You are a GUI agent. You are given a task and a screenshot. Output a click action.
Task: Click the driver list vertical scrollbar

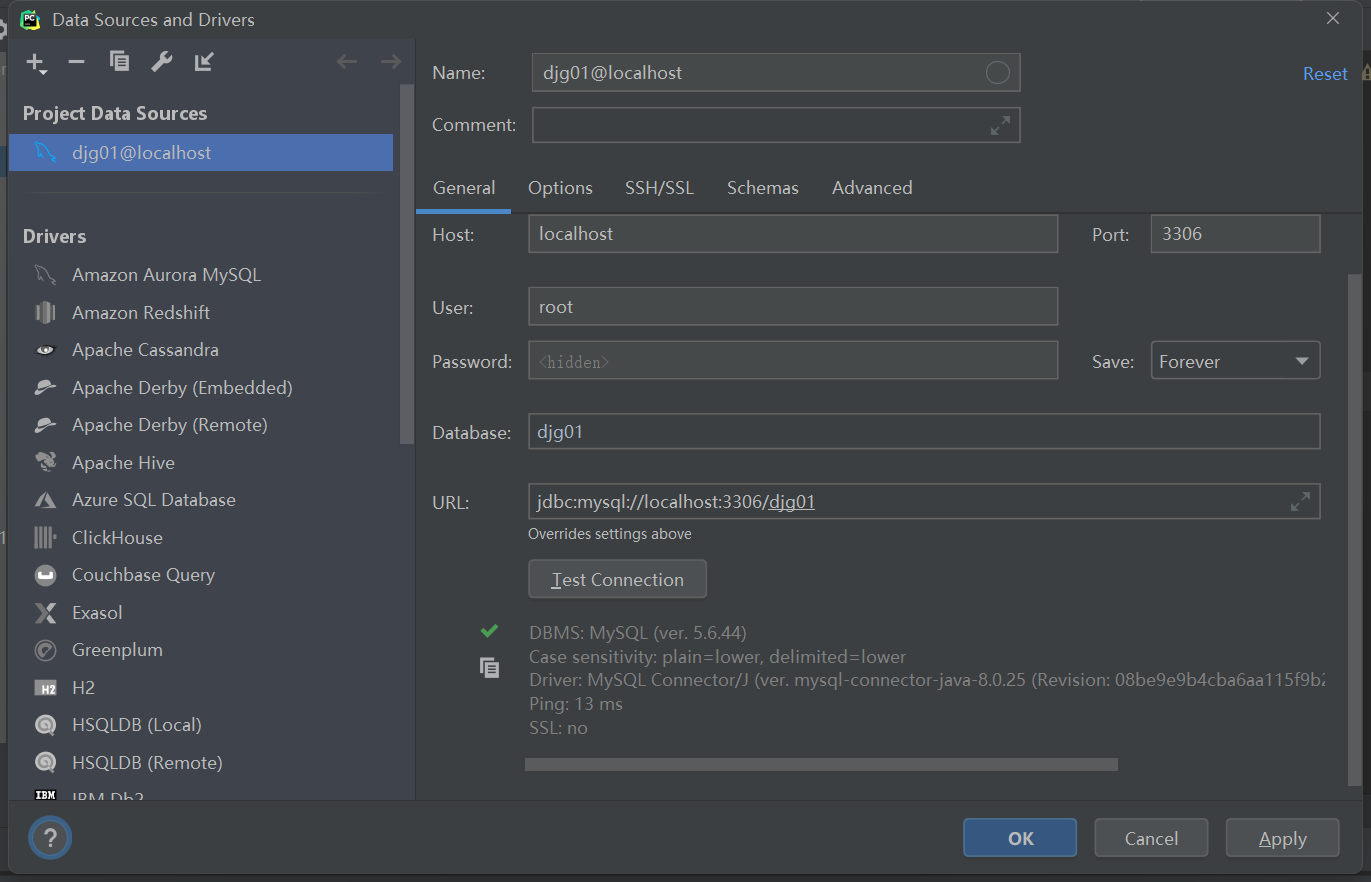click(x=406, y=263)
